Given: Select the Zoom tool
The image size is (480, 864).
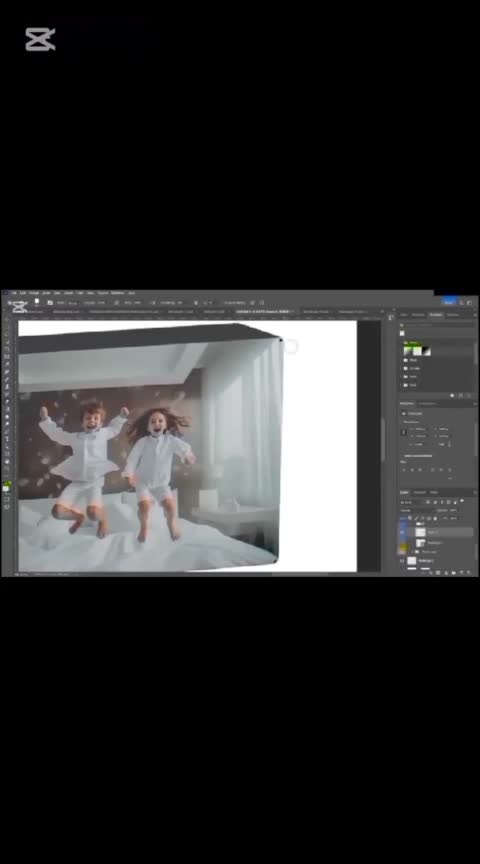Looking at the screenshot, I should pyautogui.click(x=7, y=468).
